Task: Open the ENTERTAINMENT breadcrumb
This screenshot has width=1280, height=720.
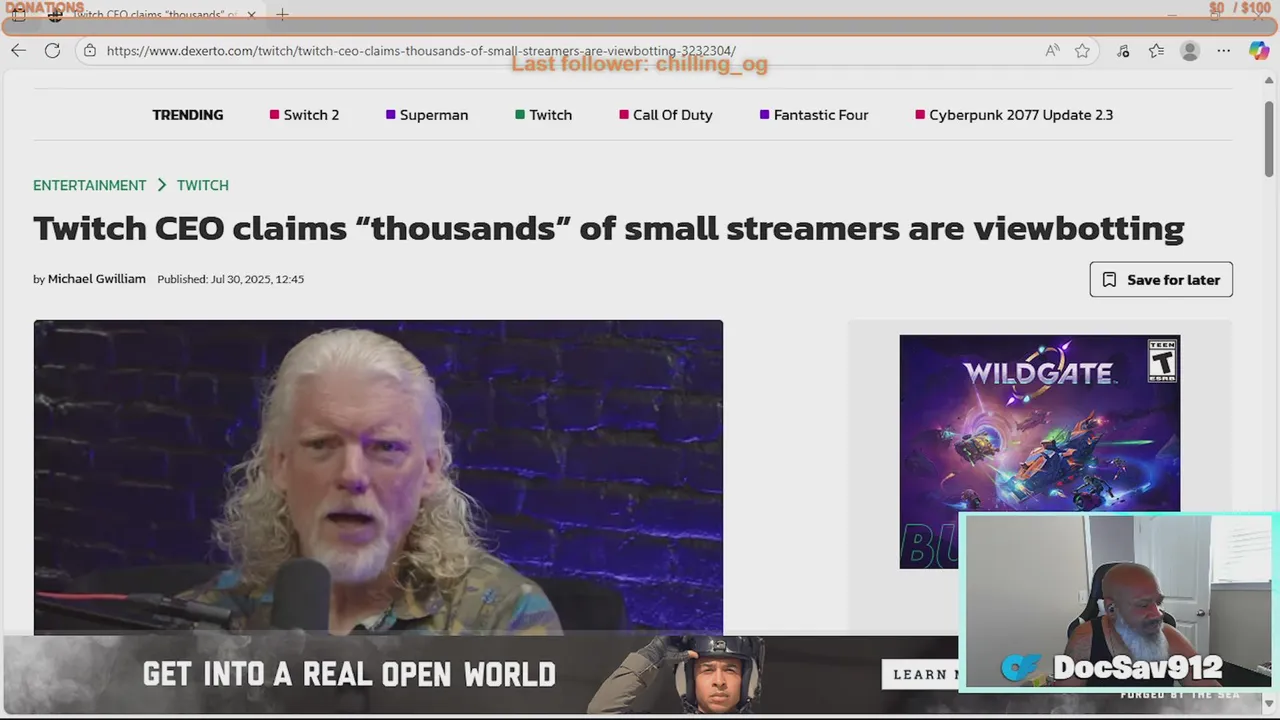Action: (x=89, y=185)
